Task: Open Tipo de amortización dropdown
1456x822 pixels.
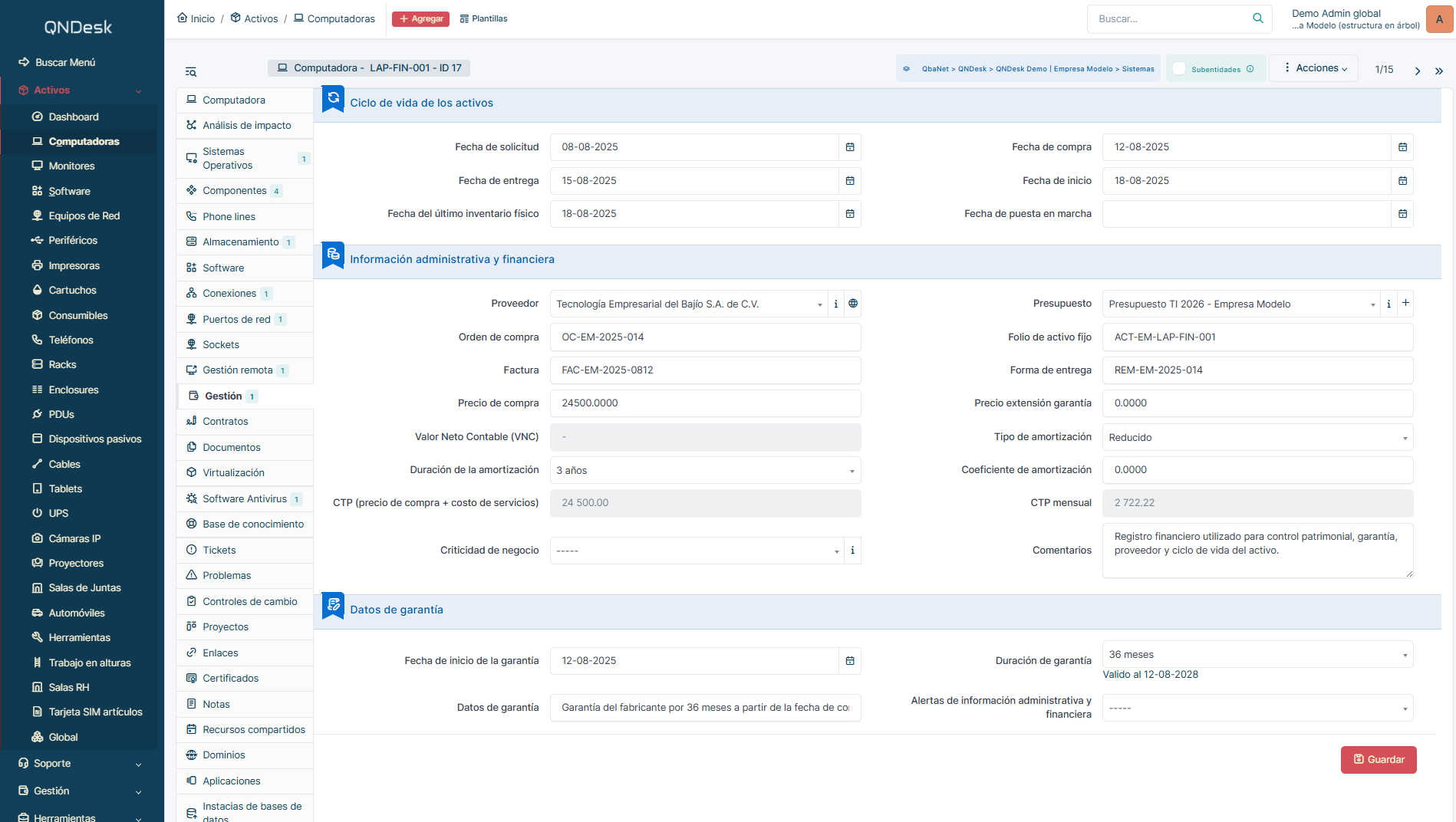Action: 1258,437
